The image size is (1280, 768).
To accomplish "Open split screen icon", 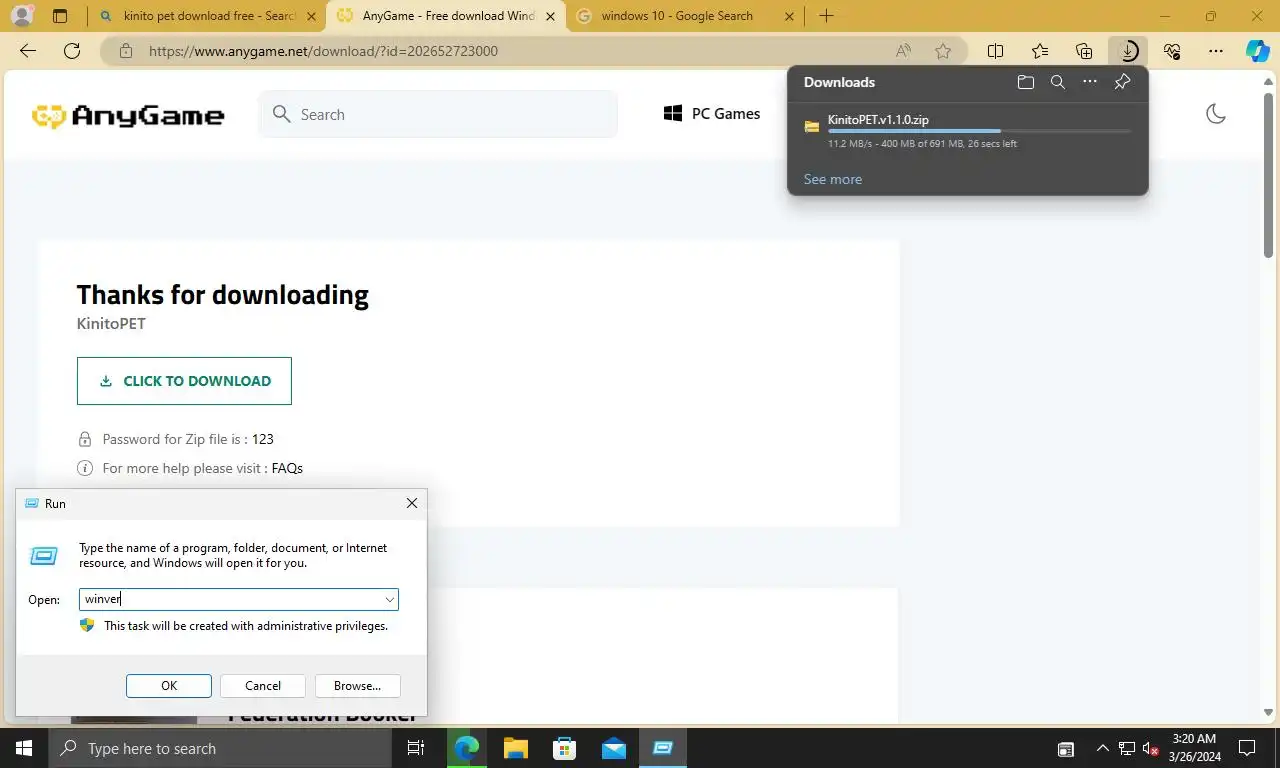I will pos(996,51).
